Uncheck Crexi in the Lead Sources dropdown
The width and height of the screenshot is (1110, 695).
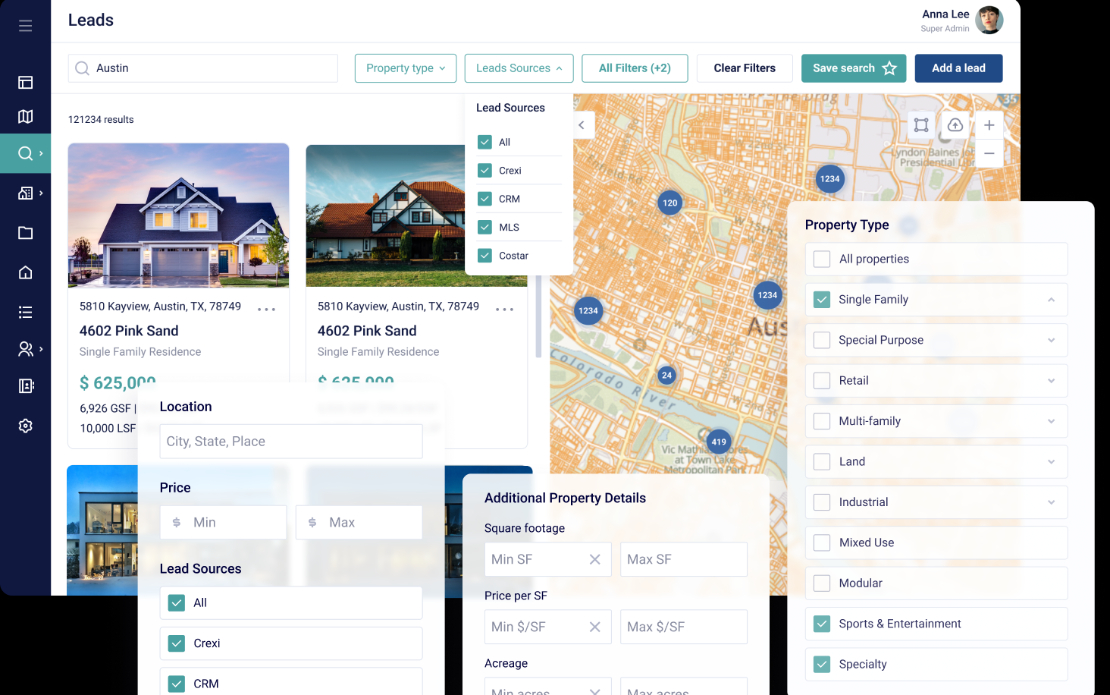(485, 171)
